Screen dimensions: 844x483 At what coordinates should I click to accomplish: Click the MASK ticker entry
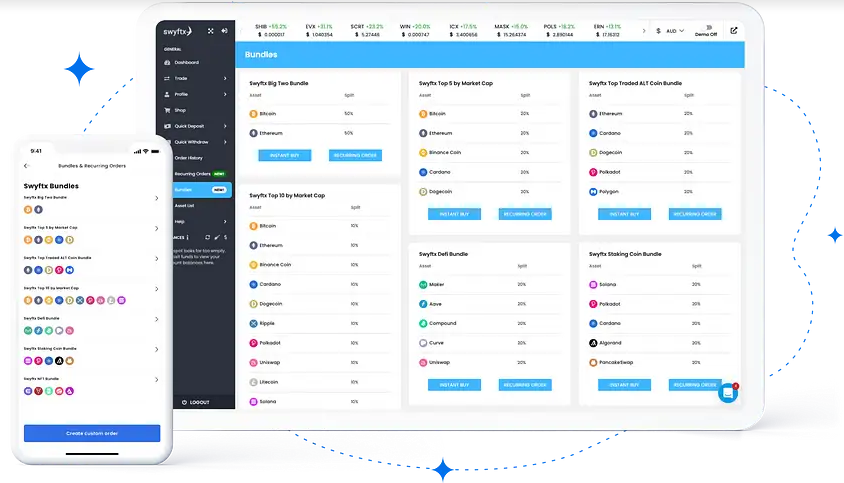511,30
